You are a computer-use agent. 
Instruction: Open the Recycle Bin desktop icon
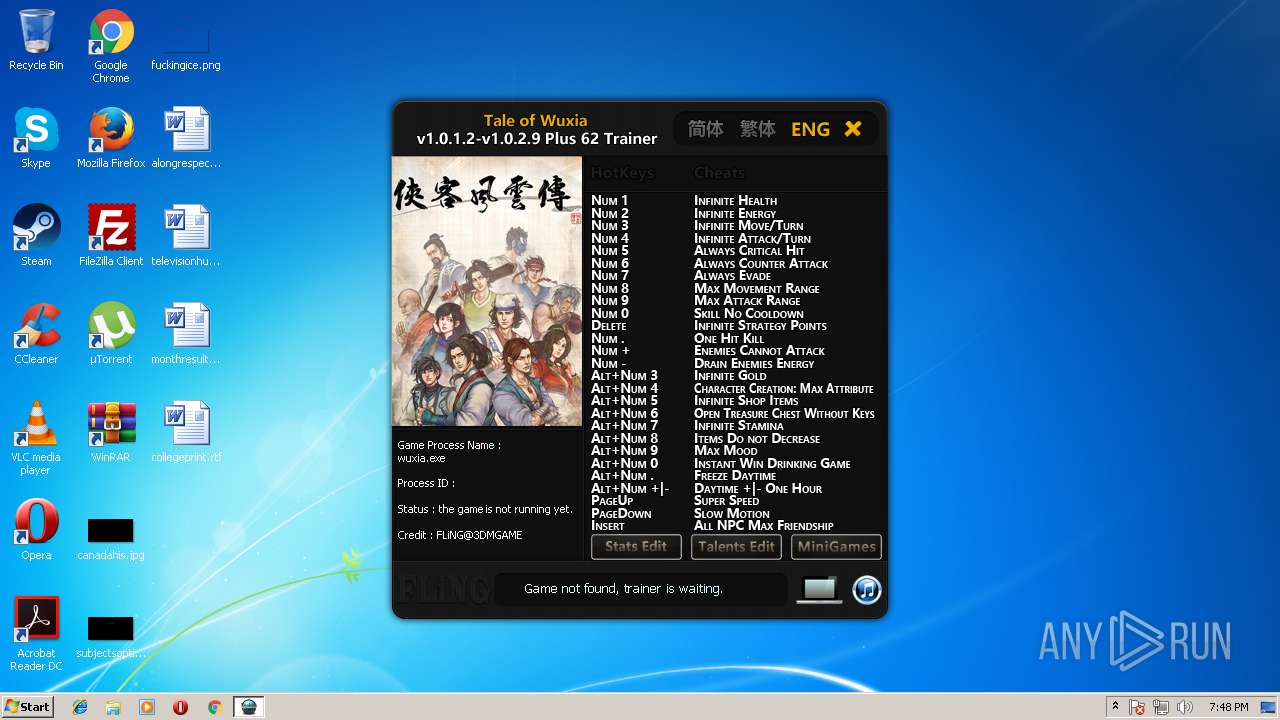click(36, 40)
